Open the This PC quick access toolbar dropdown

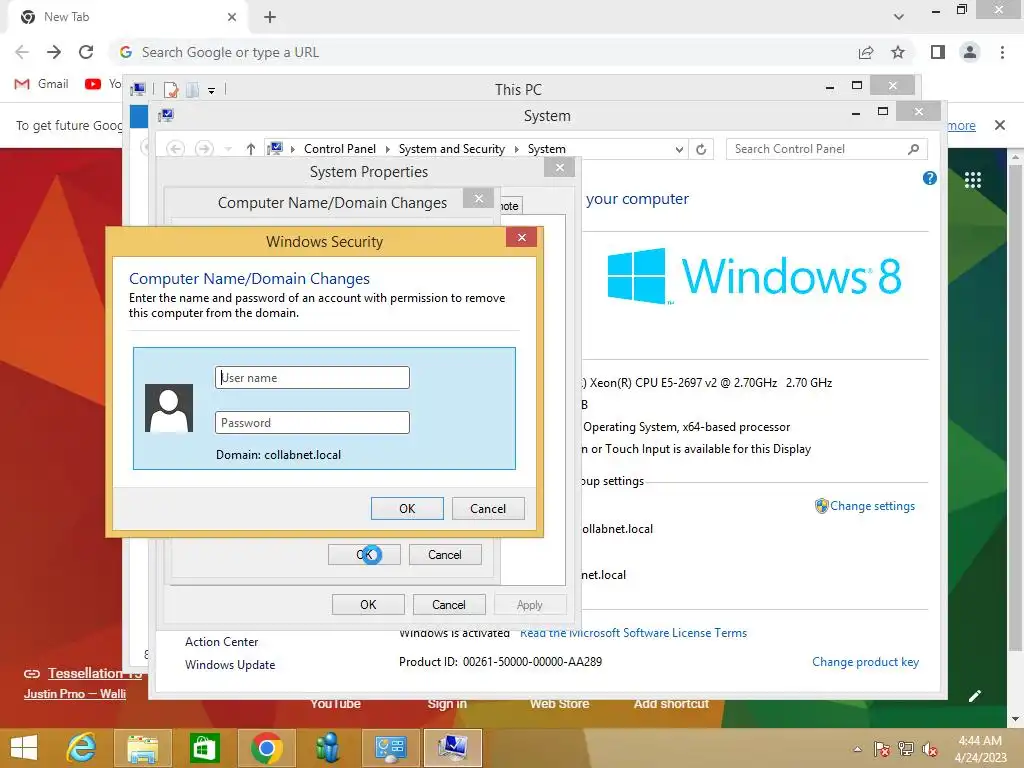coord(212,90)
